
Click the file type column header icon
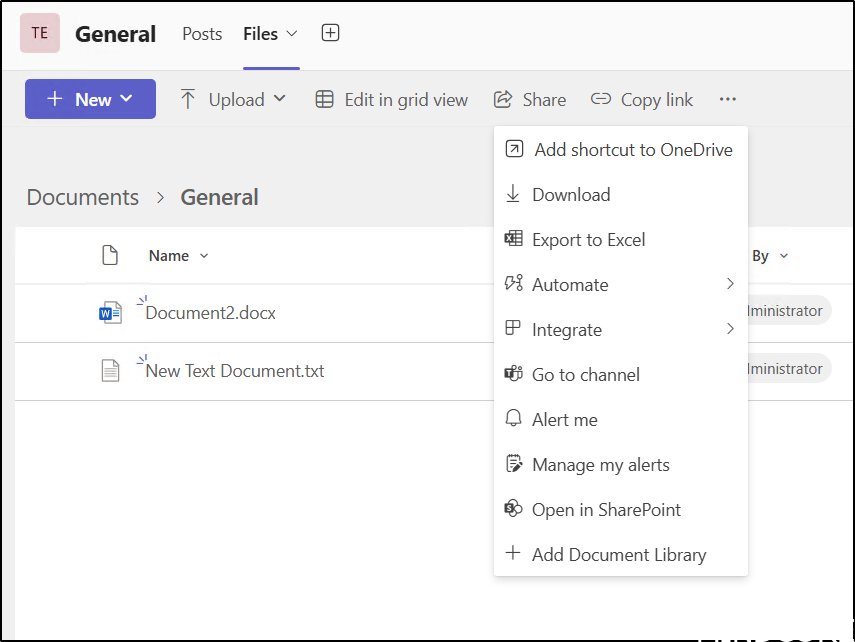(x=110, y=256)
